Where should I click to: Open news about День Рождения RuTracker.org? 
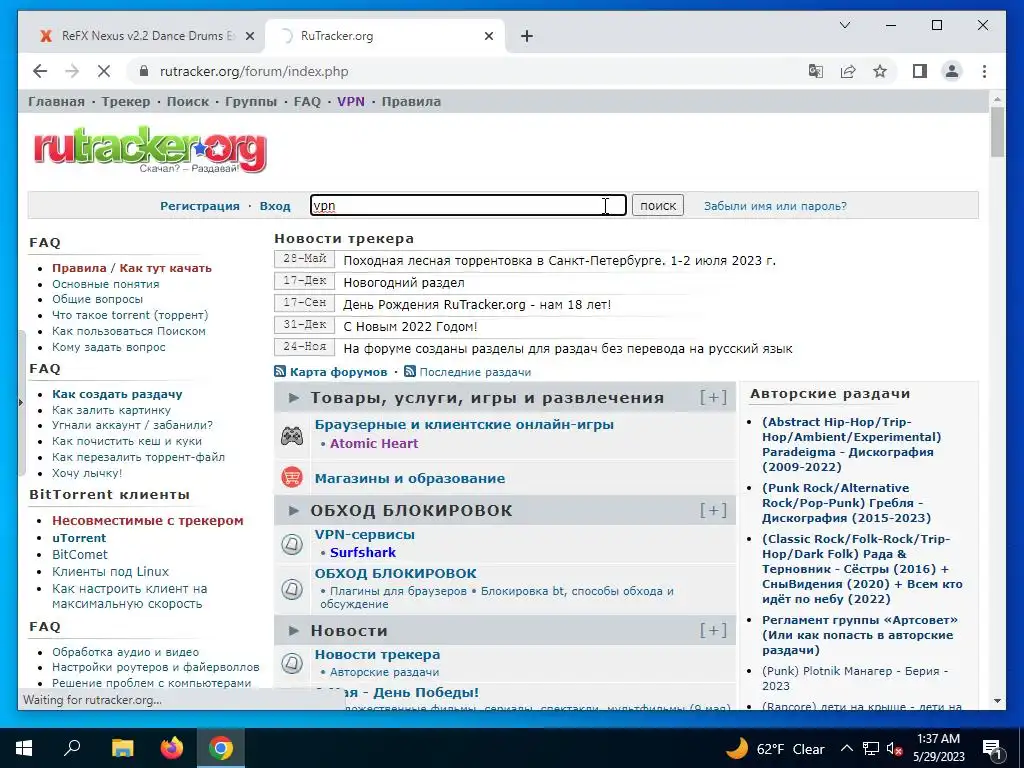point(477,304)
